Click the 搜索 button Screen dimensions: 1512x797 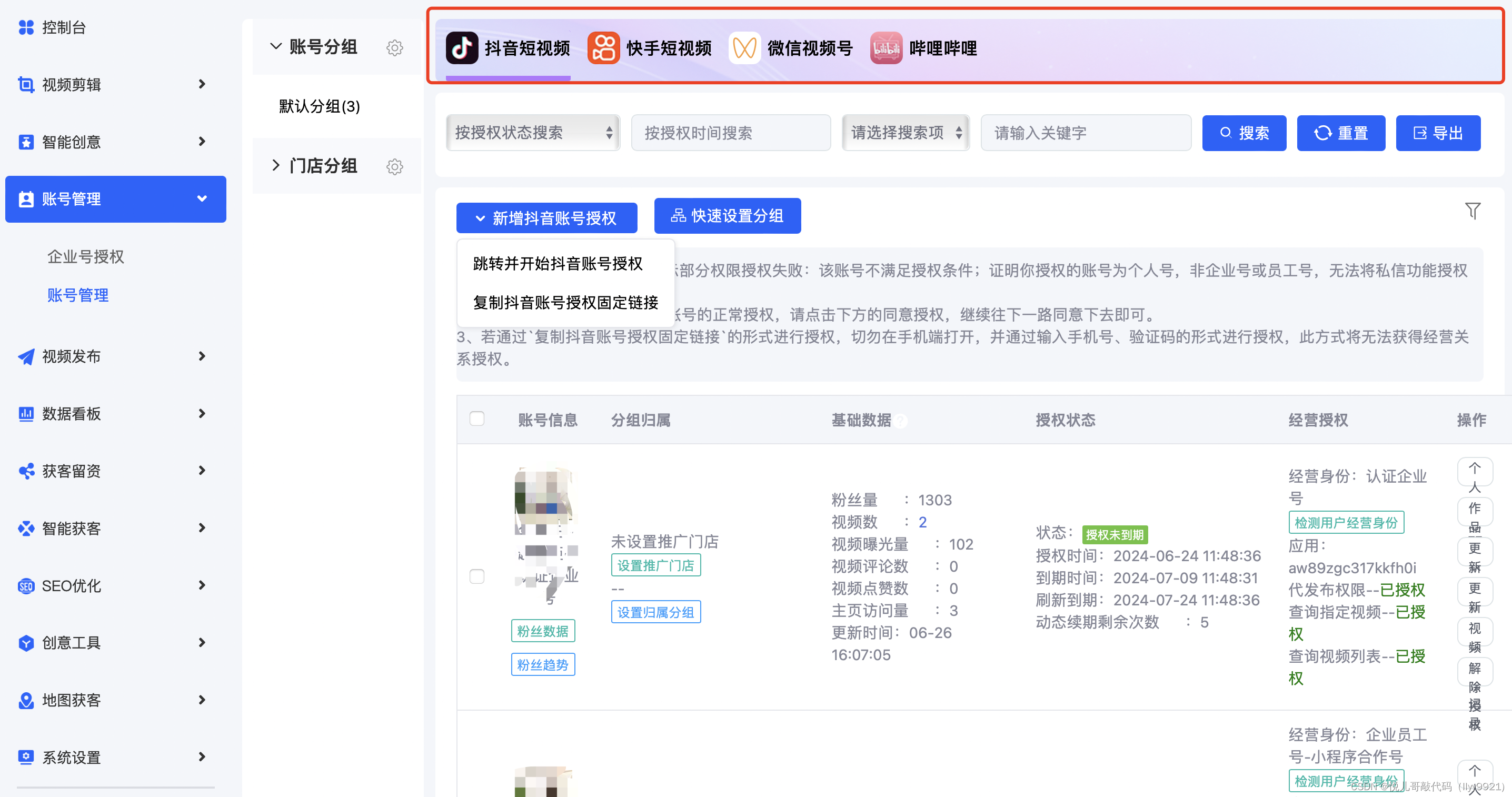pos(1244,133)
